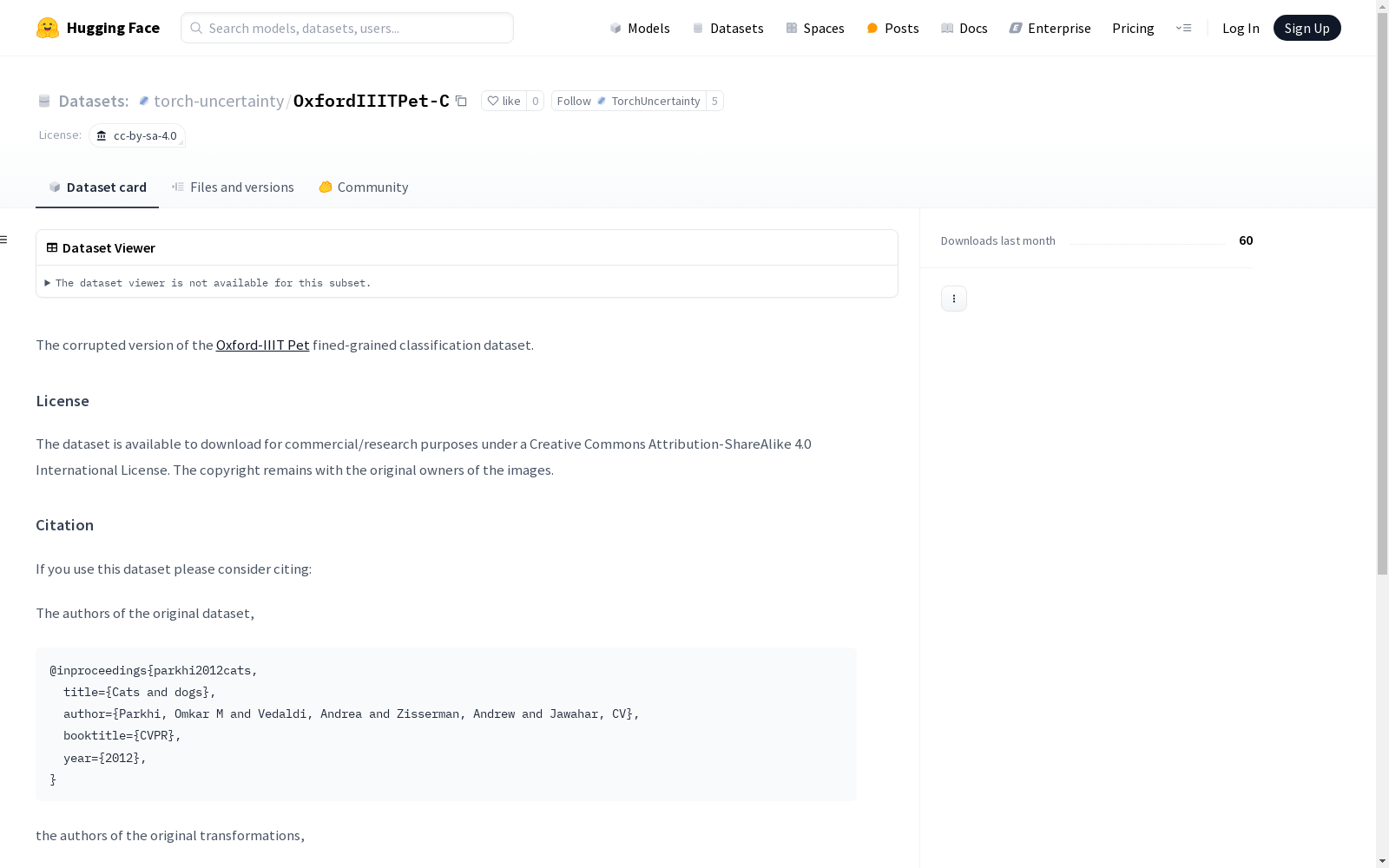This screenshot has height=868, width=1389.
Task: Click the like count of 0
Action: [535, 101]
